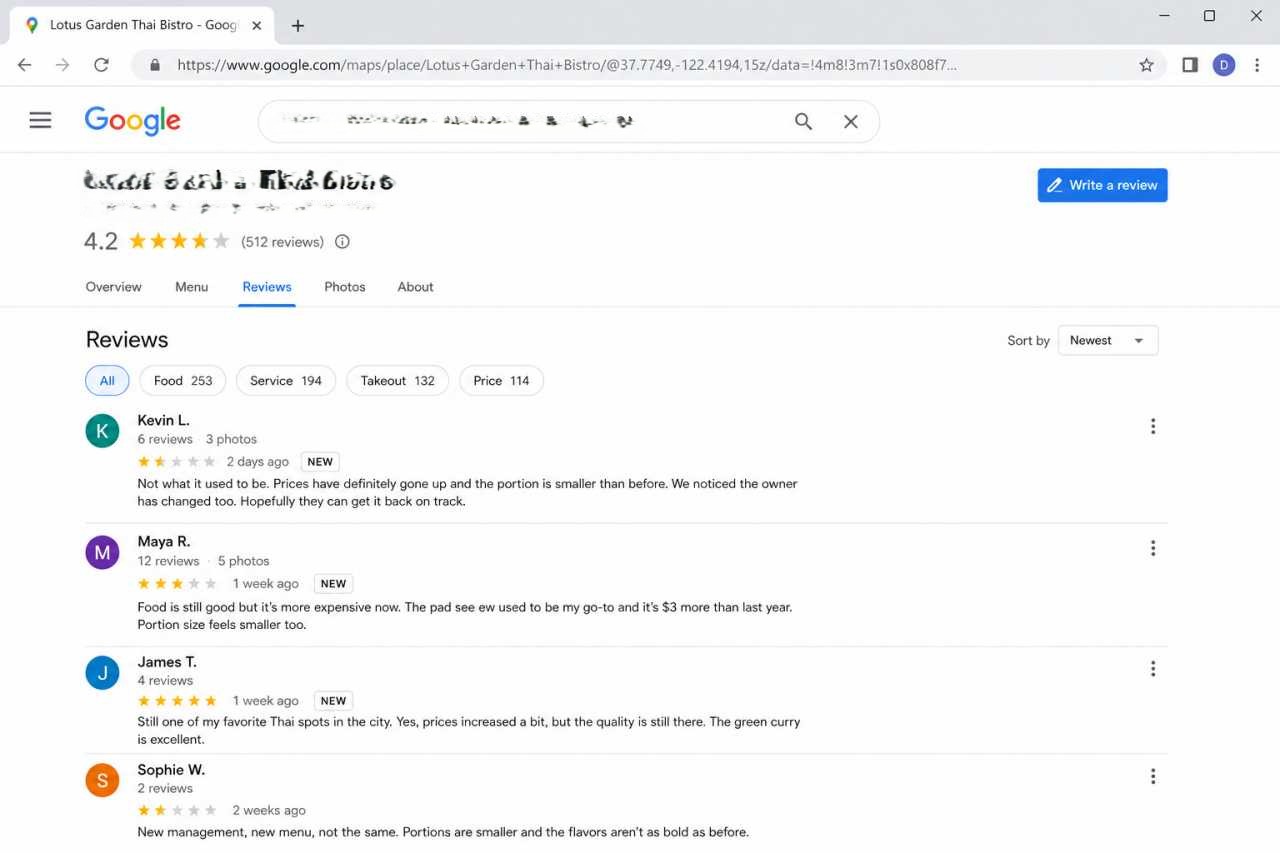Click Sophie W.'s "2 reviews" text
The width and height of the screenshot is (1280, 853).
pos(165,789)
